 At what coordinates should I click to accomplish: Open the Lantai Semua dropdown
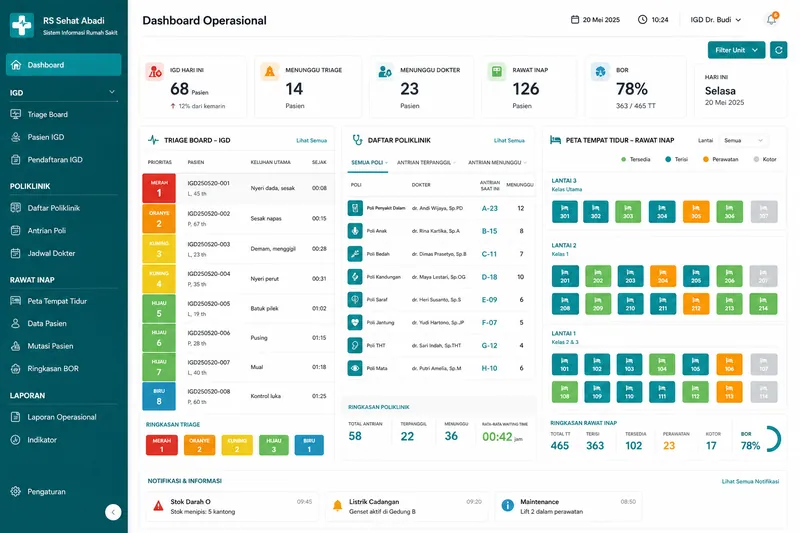[x=742, y=140]
